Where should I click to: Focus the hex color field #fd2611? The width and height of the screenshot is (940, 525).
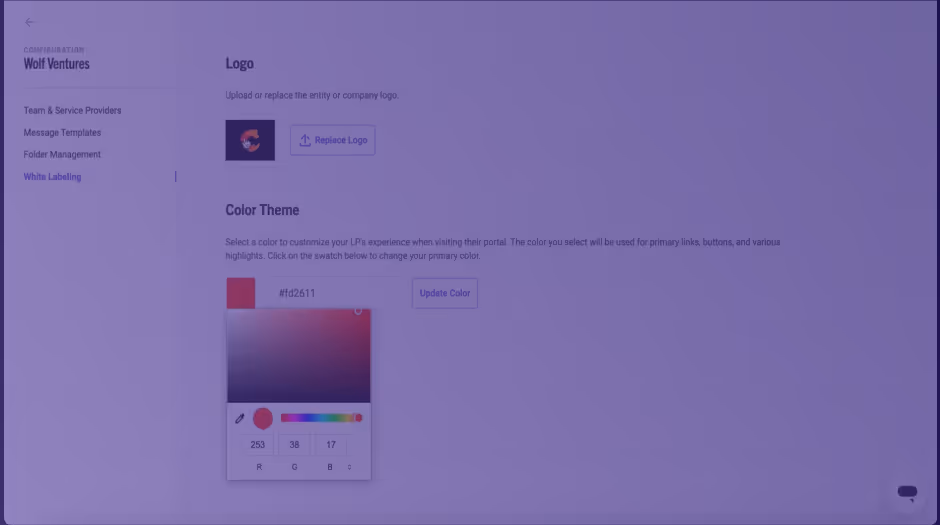pyautogui.click(x=339, y=293)
